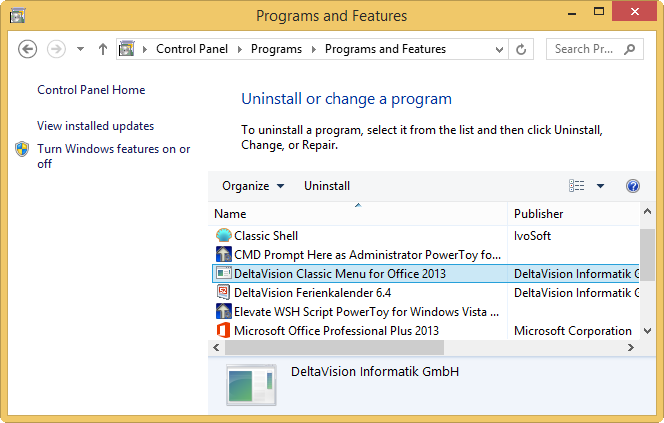Select the Classic Shell entry
The height and width of the screenshot is (423, 664).
[x=266, y=236]
